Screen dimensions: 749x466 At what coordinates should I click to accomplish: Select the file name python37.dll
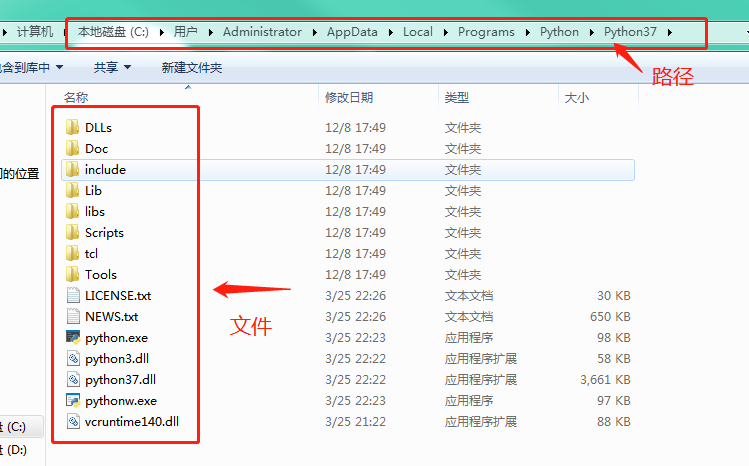tap(120, 380)
